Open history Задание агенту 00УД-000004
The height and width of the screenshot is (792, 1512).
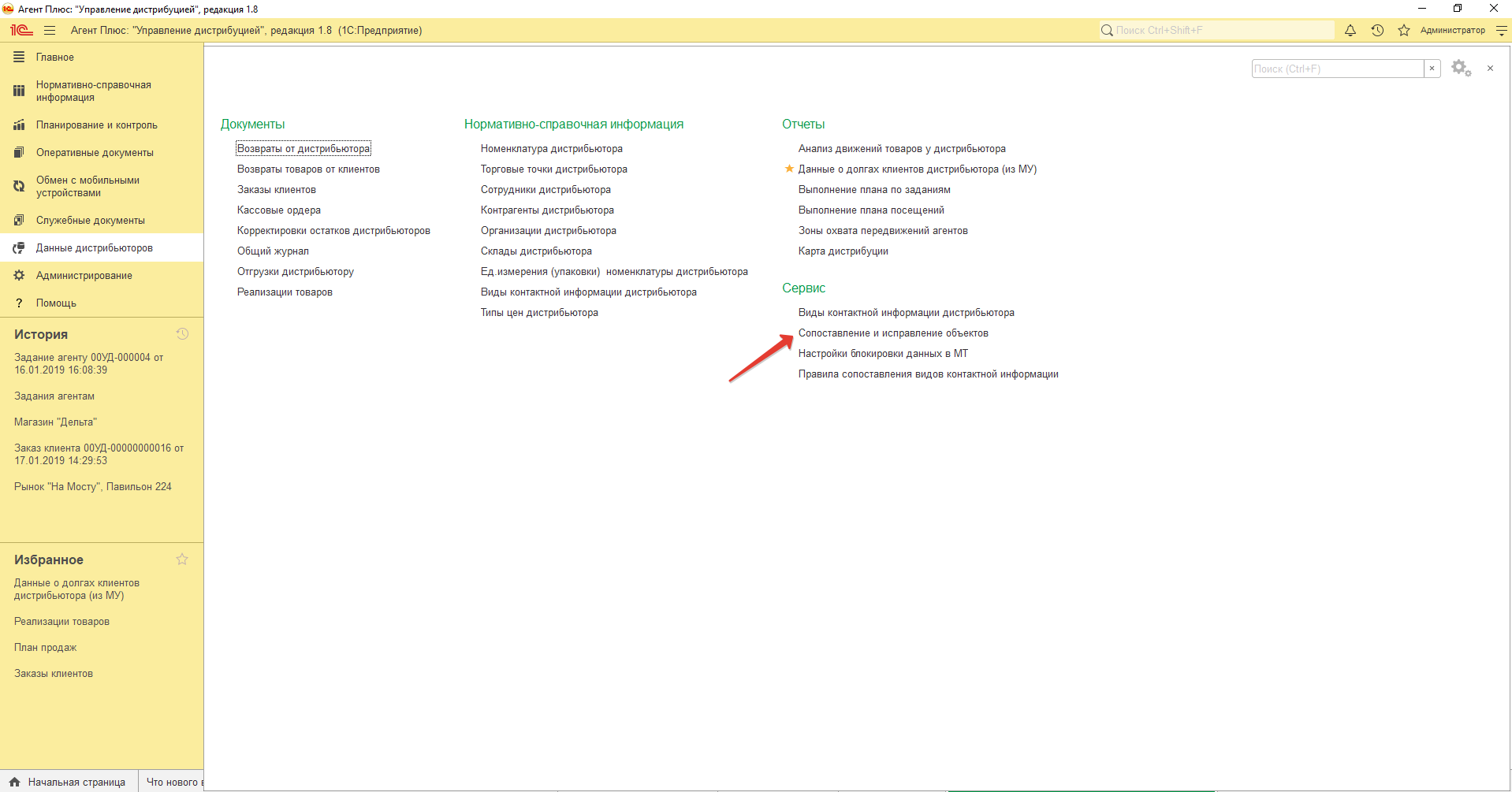point(88,363)
